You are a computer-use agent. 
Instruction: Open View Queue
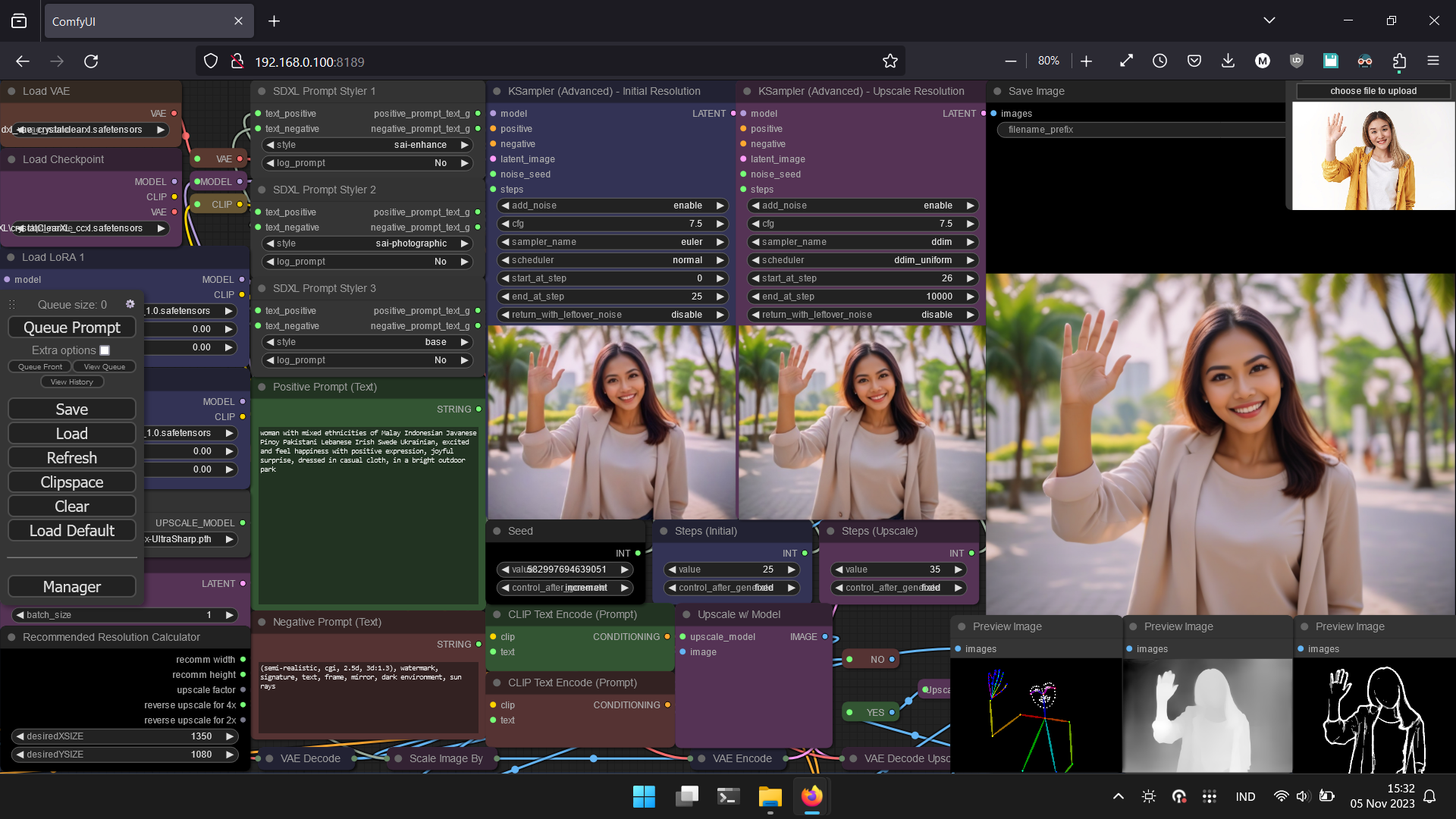(x=105, y=366)
